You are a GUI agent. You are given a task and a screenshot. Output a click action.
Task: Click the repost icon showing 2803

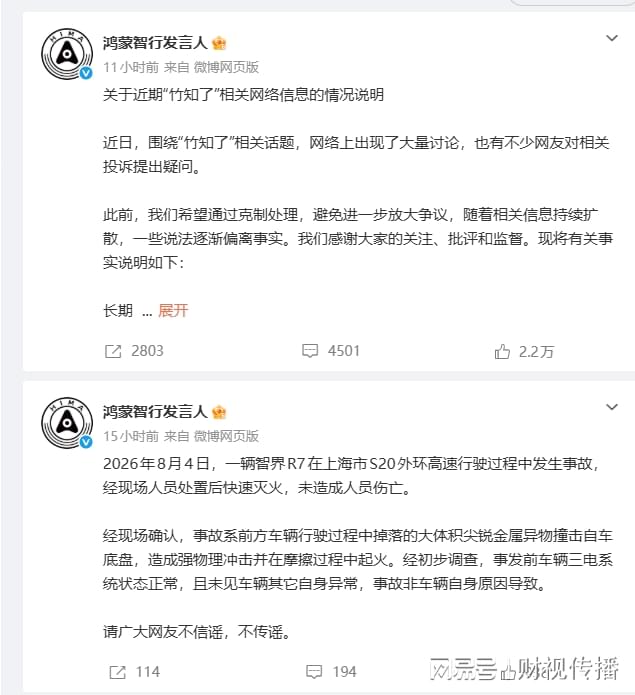point(113,351)
